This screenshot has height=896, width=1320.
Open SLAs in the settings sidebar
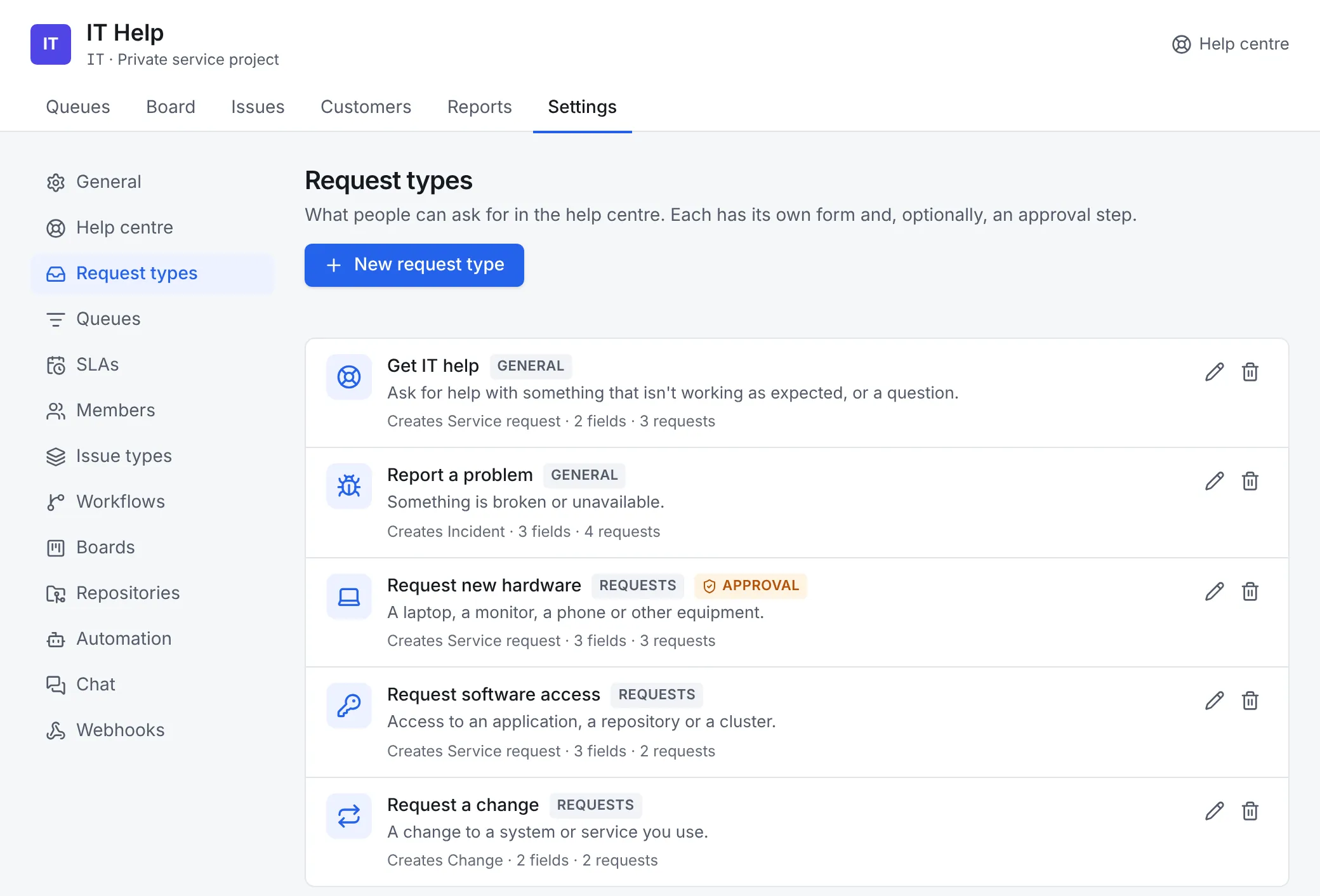152,365
